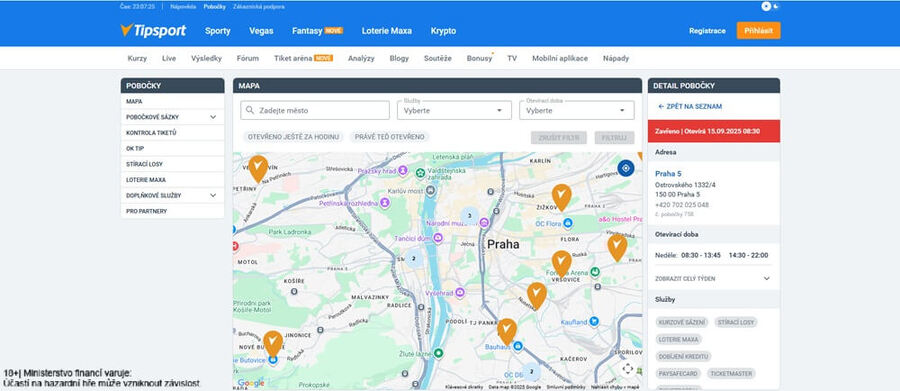Click the Kaufland shopping icon on map
Viewport: 900px width, 391px height.
pyautogui.click(x=594, y=322)
